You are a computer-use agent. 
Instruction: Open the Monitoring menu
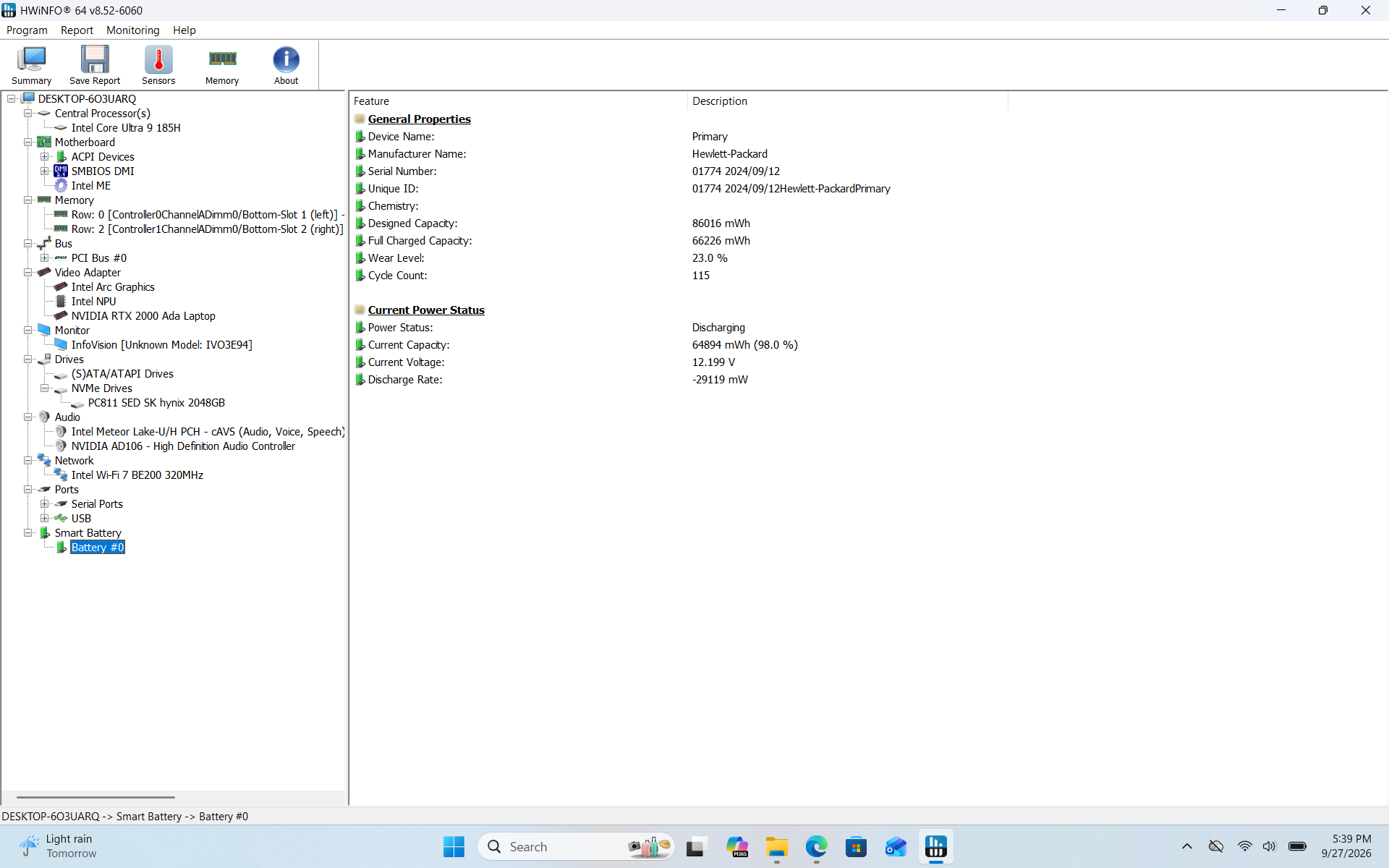132,30
